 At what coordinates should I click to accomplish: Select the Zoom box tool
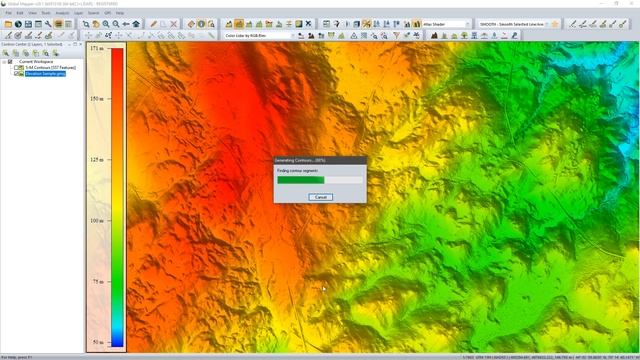[86, 24]
